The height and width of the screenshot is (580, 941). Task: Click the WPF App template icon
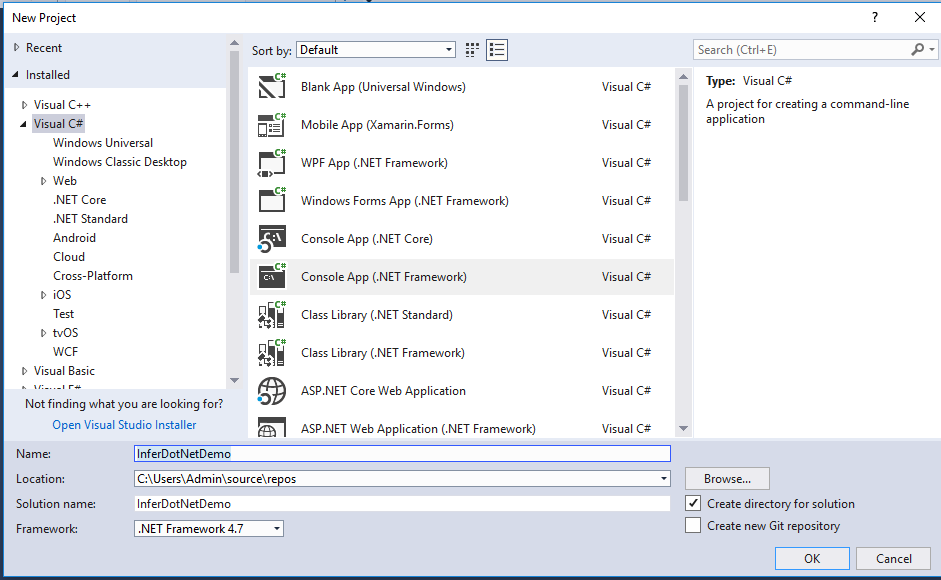pyautogui.click(x=272, y=163)
